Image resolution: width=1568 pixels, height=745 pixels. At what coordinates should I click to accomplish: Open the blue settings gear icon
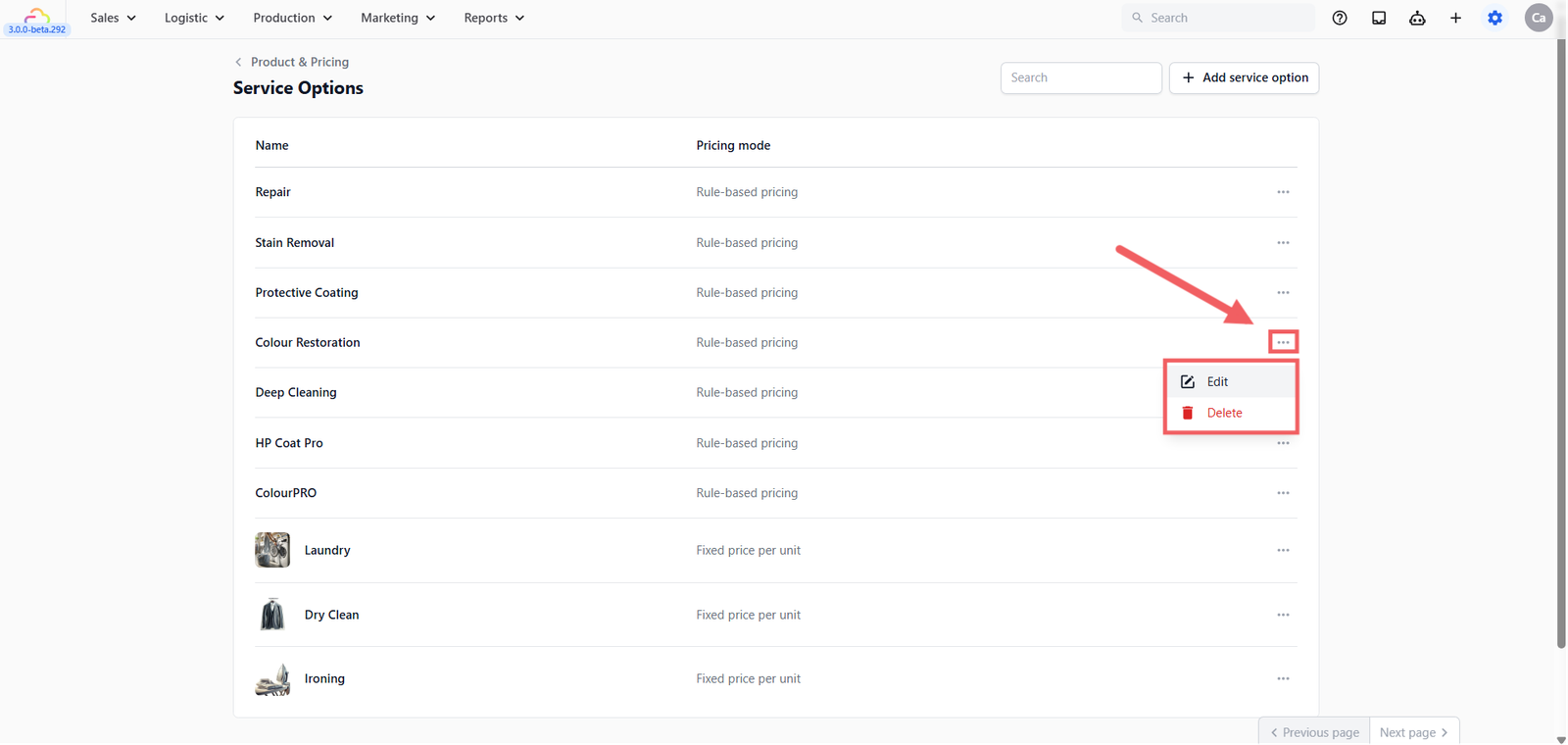click(1494, 18)
